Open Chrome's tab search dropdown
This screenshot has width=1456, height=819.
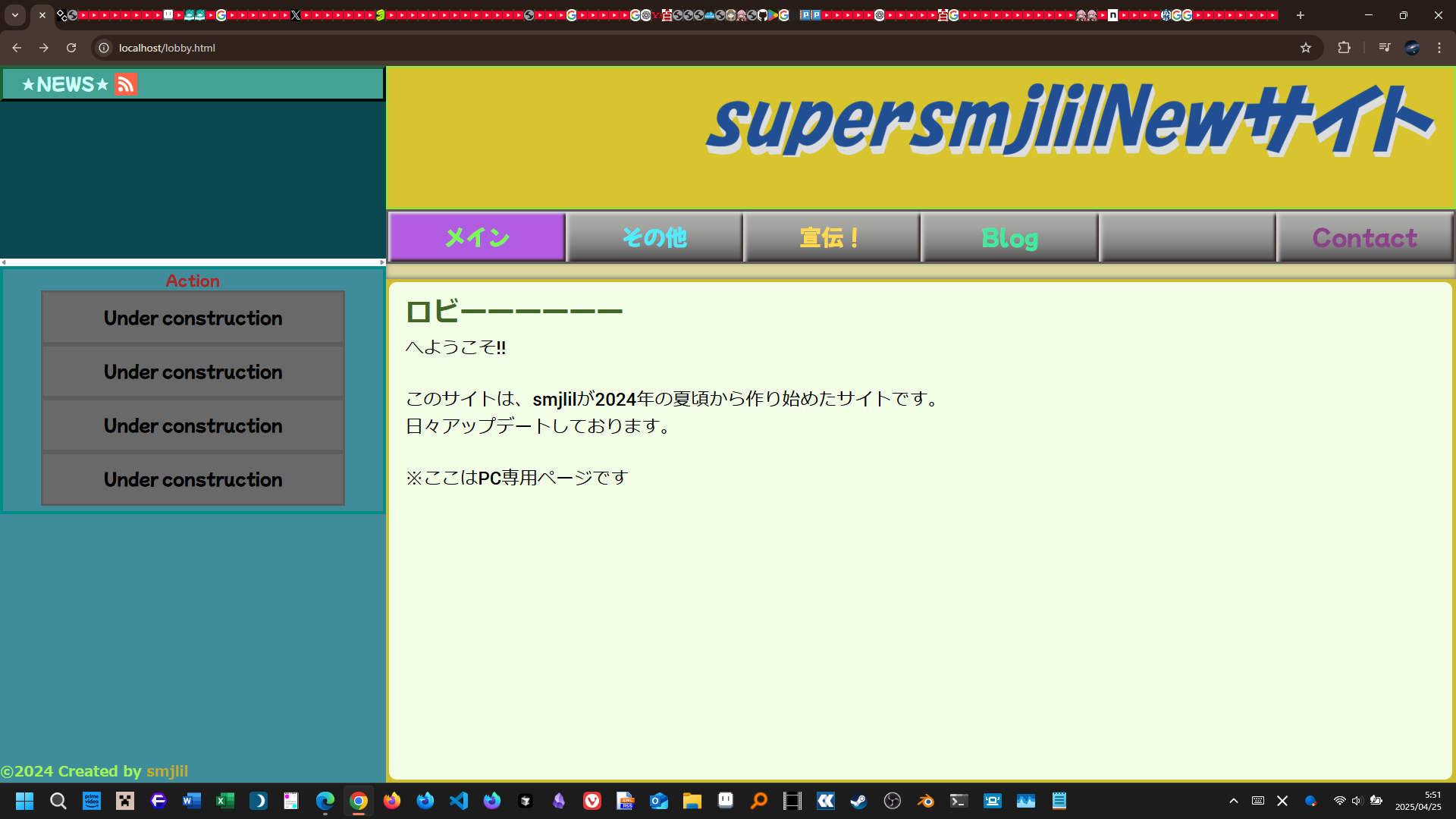pyautogui.click(x=16, y=15)
